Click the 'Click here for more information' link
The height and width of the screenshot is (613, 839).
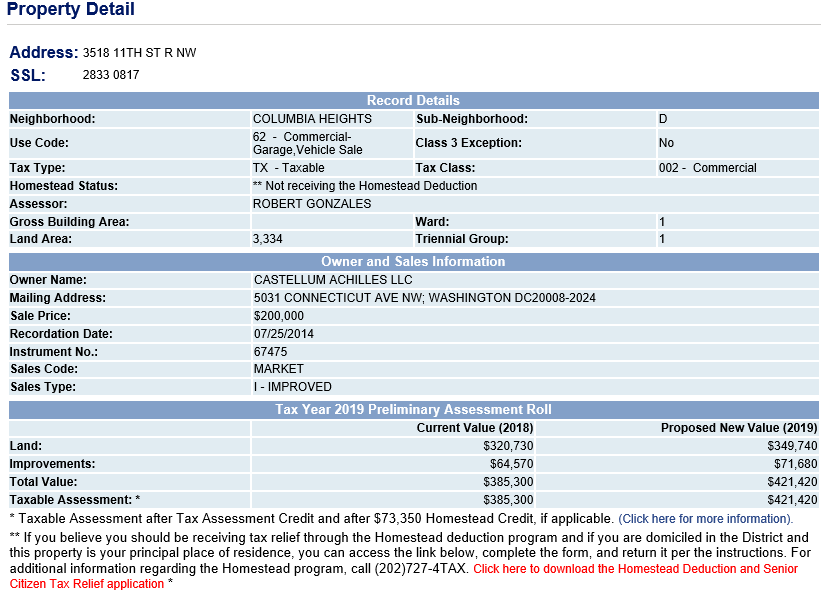tap(705, 519)
